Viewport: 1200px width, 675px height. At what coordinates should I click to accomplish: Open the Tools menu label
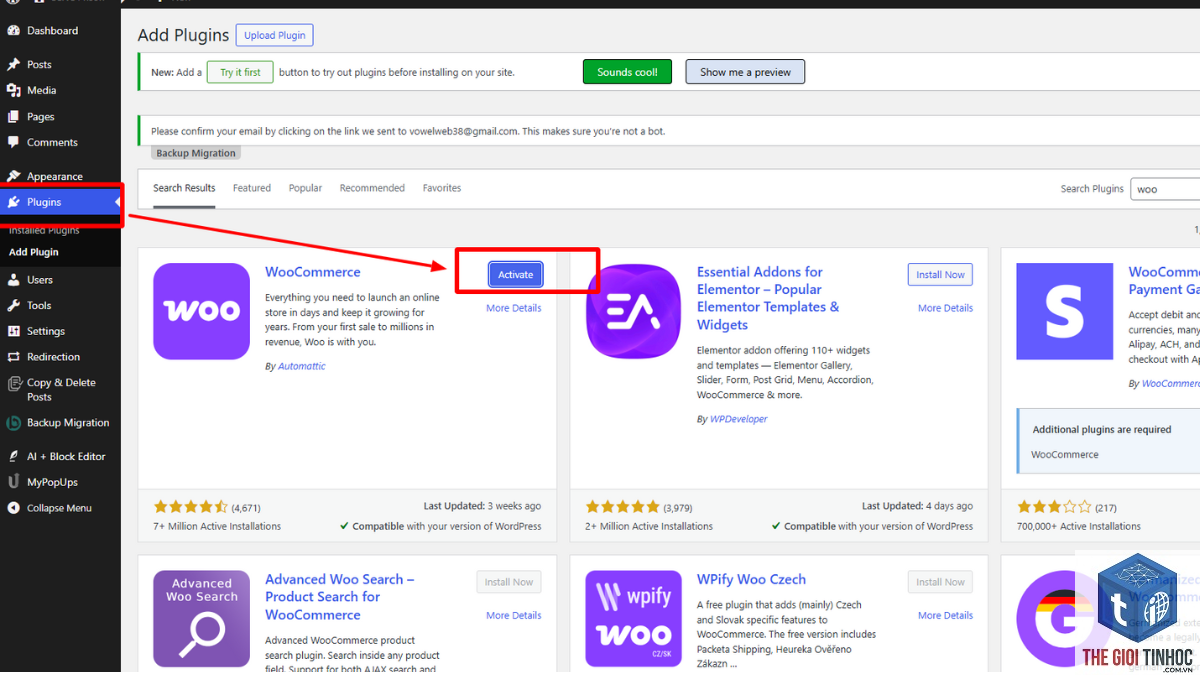(39, 306)
